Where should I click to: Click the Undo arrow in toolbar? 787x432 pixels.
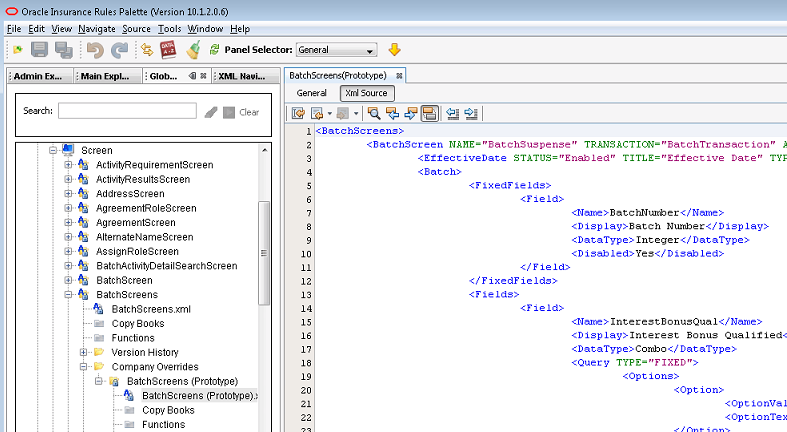click(x=95, y=49)
